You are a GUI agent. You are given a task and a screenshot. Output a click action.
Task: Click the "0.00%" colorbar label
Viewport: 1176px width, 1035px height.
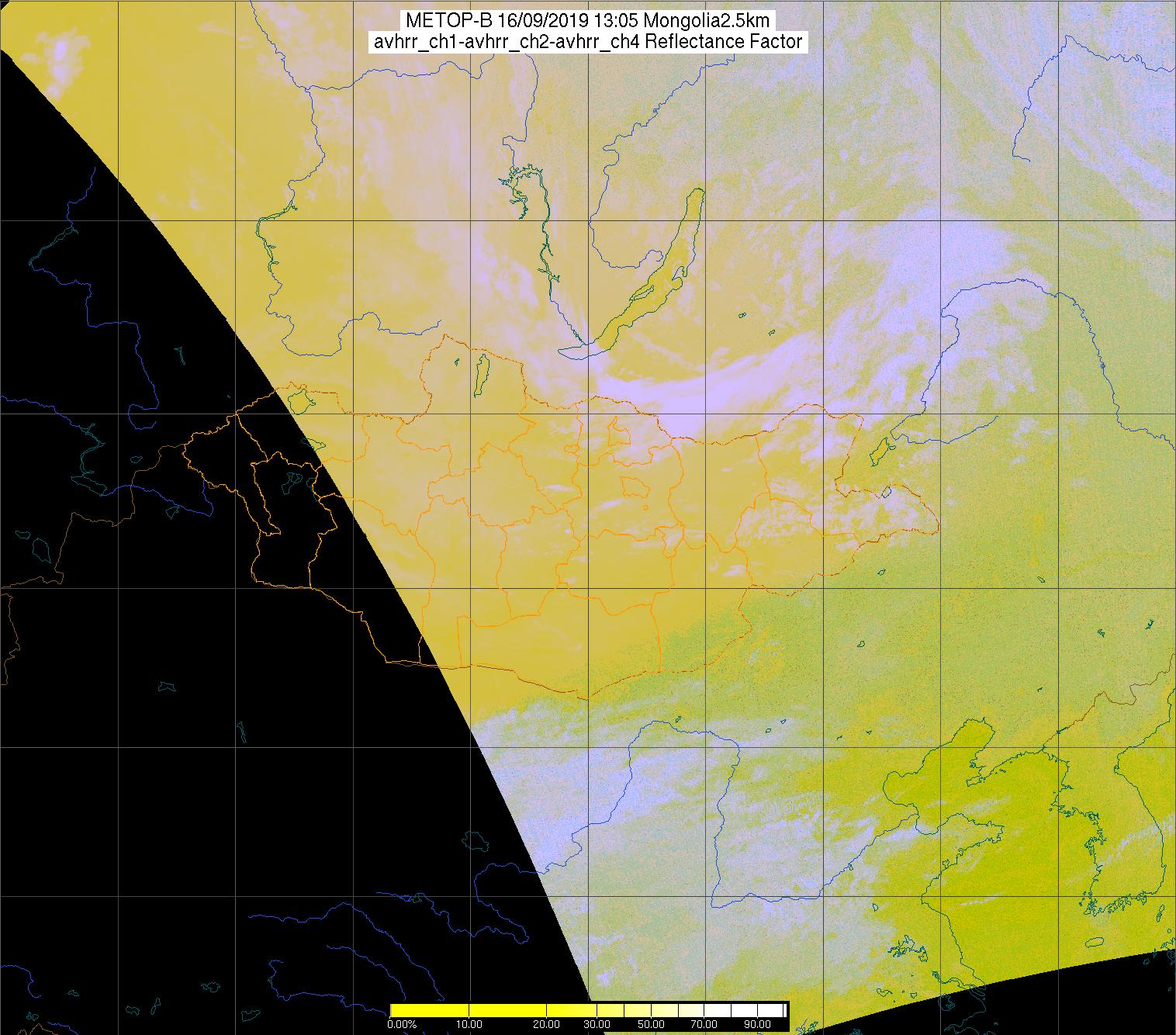[x=403, y=1025]
